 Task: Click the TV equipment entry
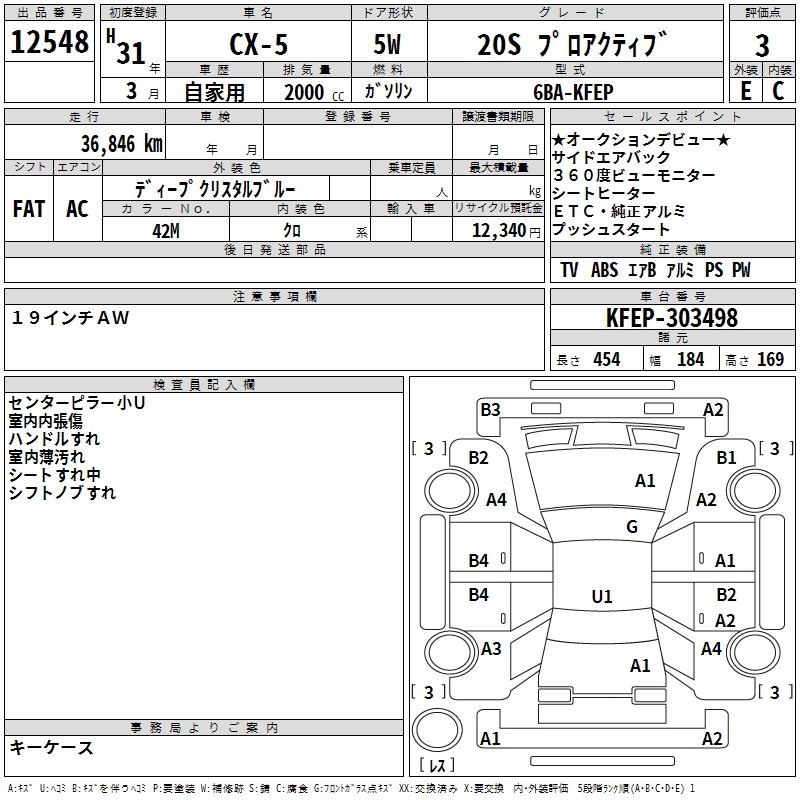tap(569, 270)
